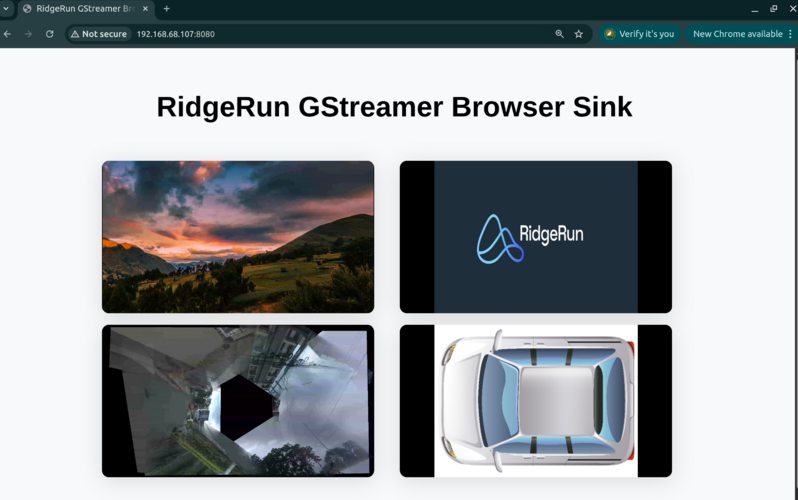Expand the tab search dropdown arrow

[x=6, y=9]
